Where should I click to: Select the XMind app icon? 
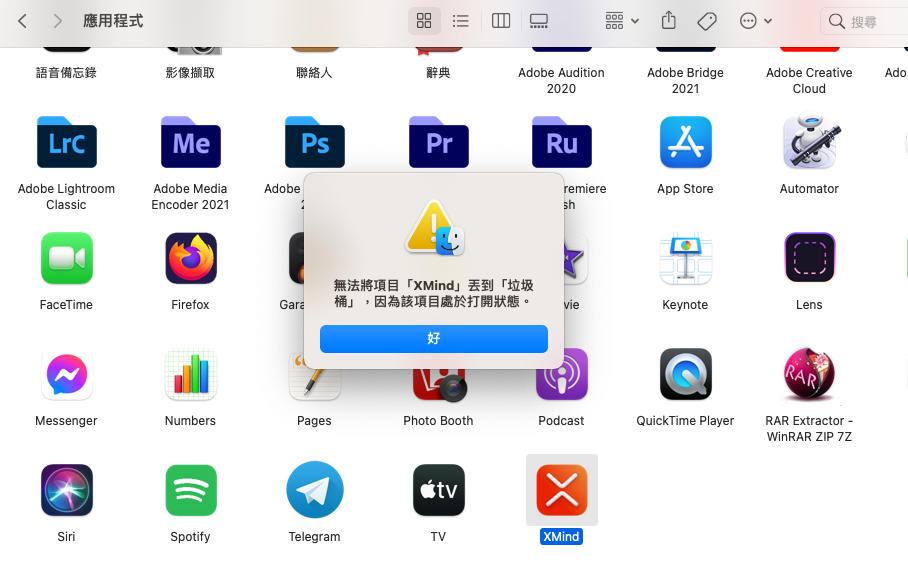click(x=562, y=490)
